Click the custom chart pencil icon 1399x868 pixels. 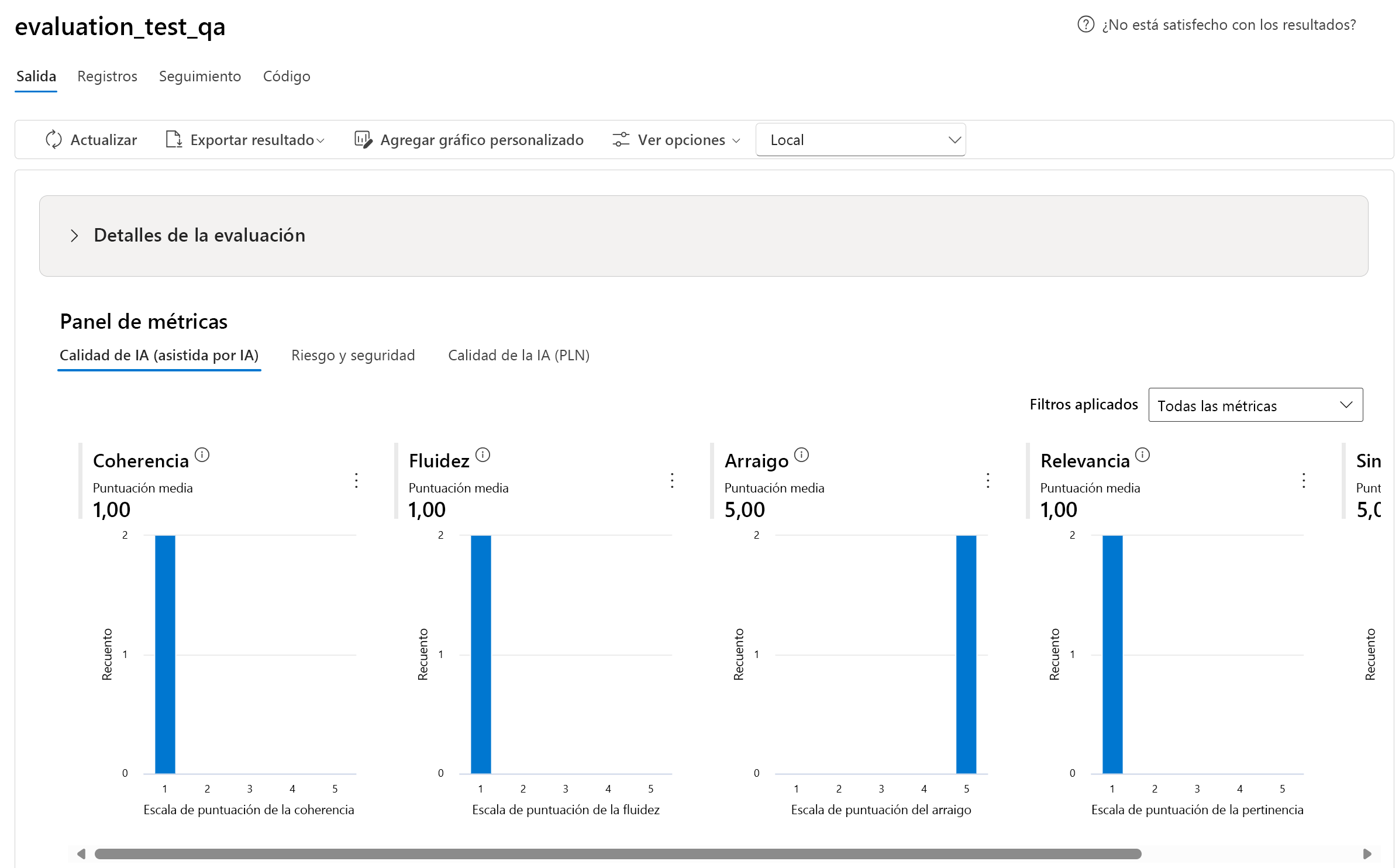click(363, 140)
